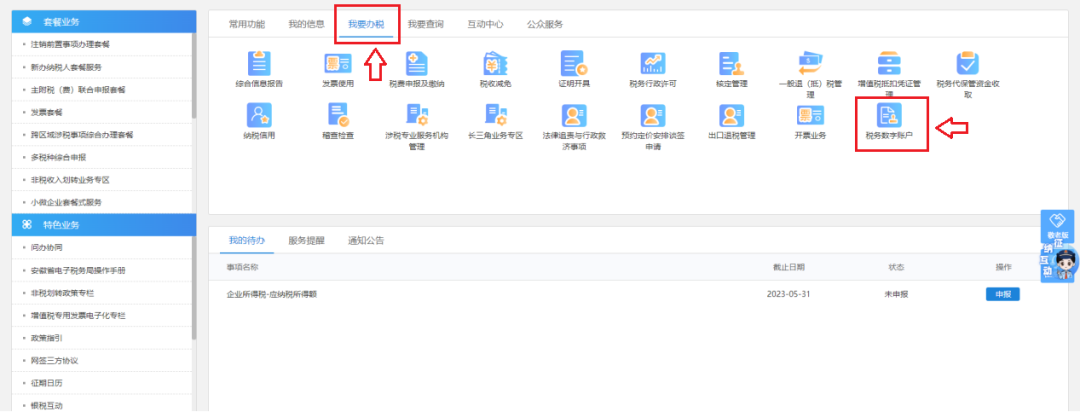The height and width of the screenshot is (412, 1080).
Task: Open 预约定价安排谈签申请 icon
Action: coord(652,115)
